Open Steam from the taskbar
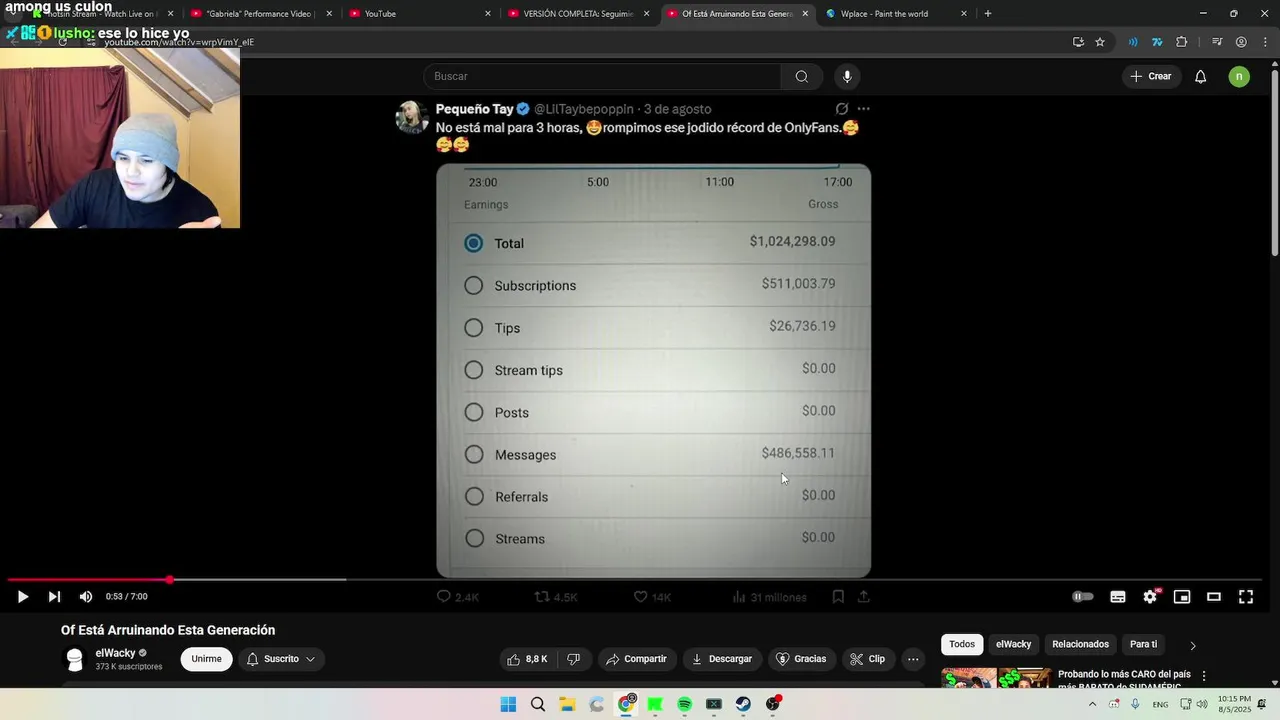 pos(743,704)
